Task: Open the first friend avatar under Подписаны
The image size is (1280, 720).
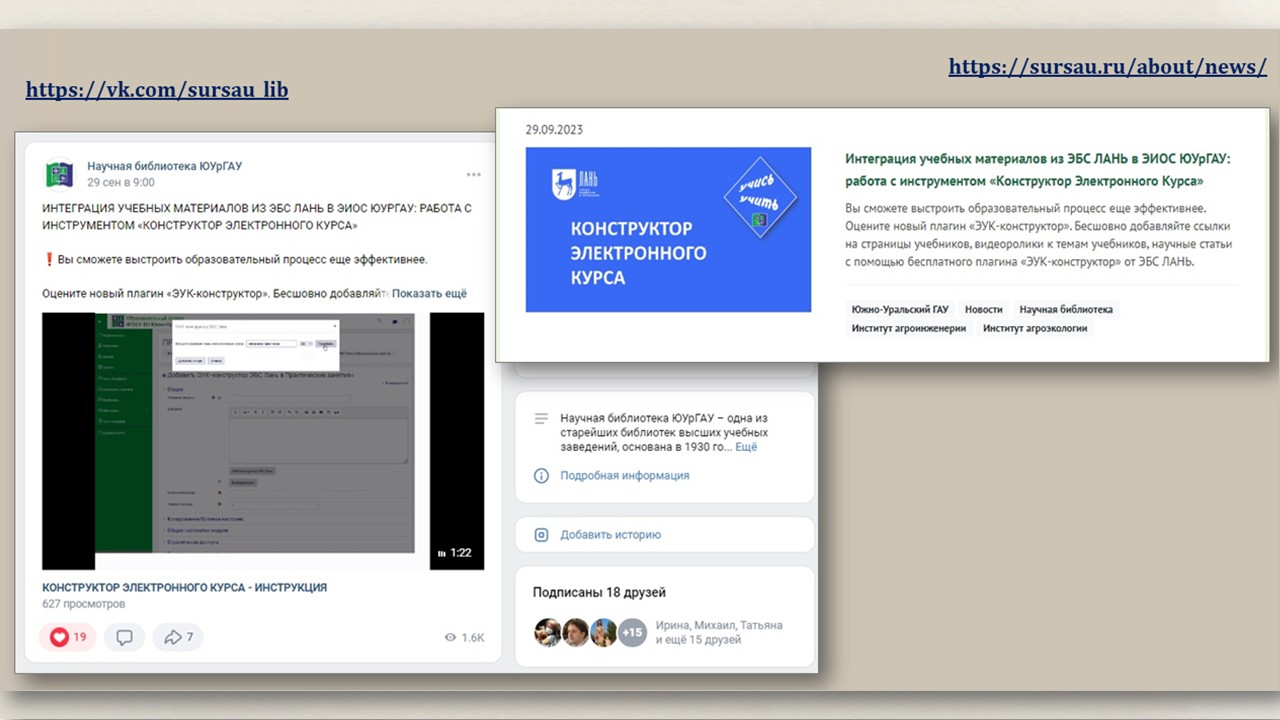Action: coord(547,633)
